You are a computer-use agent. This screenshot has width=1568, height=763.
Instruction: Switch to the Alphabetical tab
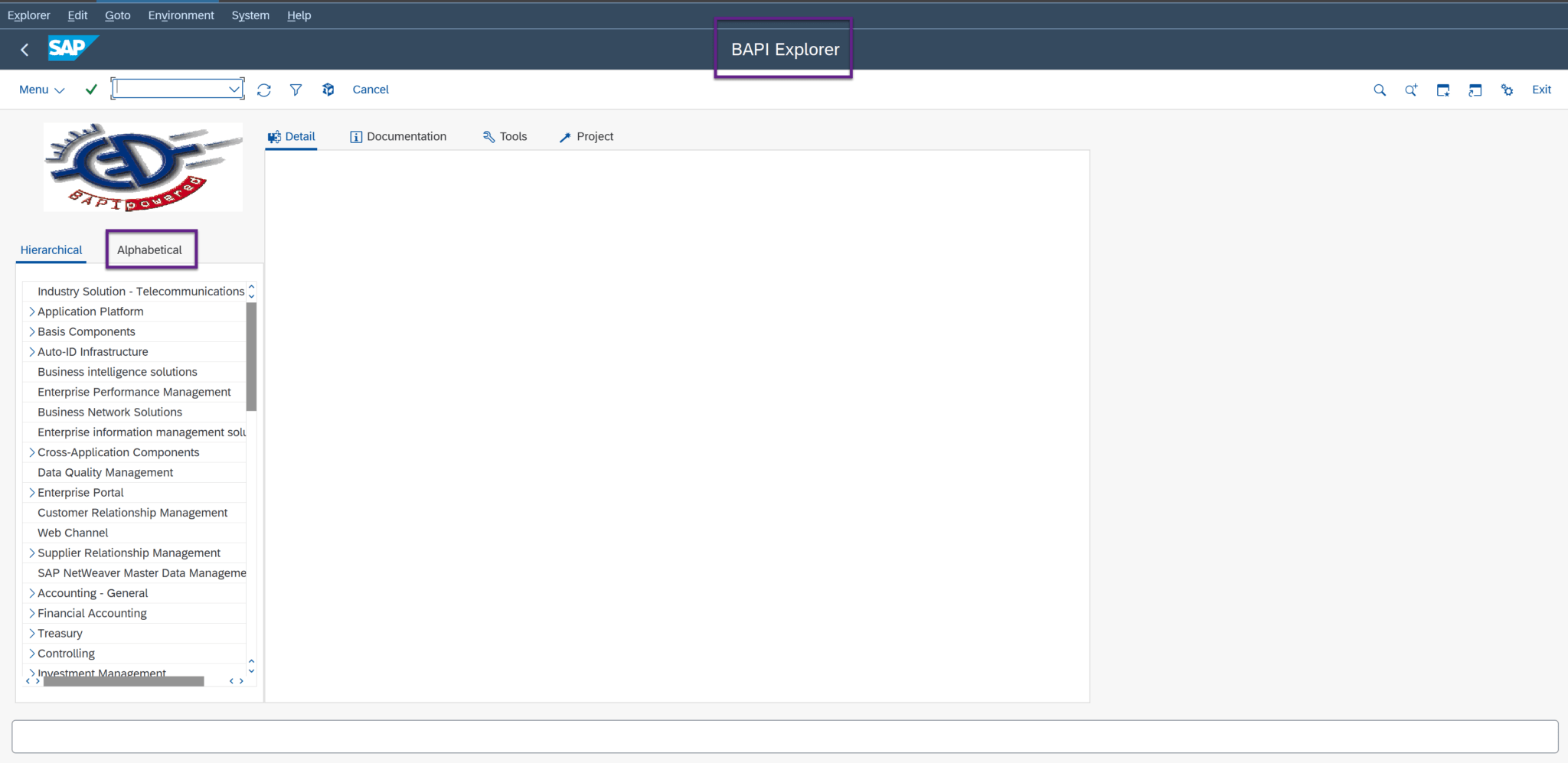tap(150, 249)
